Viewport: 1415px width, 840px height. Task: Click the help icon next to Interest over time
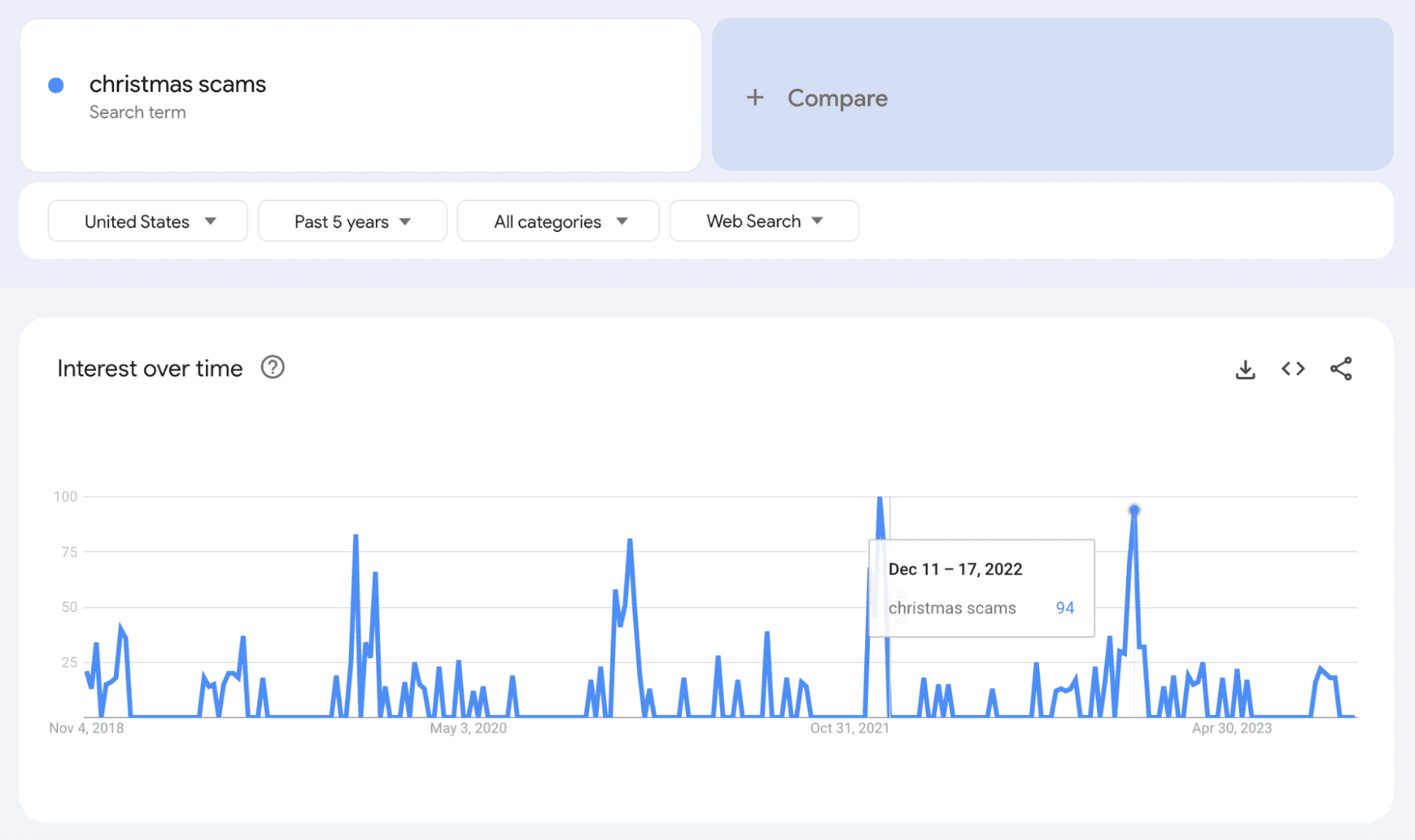coord(273,367)
